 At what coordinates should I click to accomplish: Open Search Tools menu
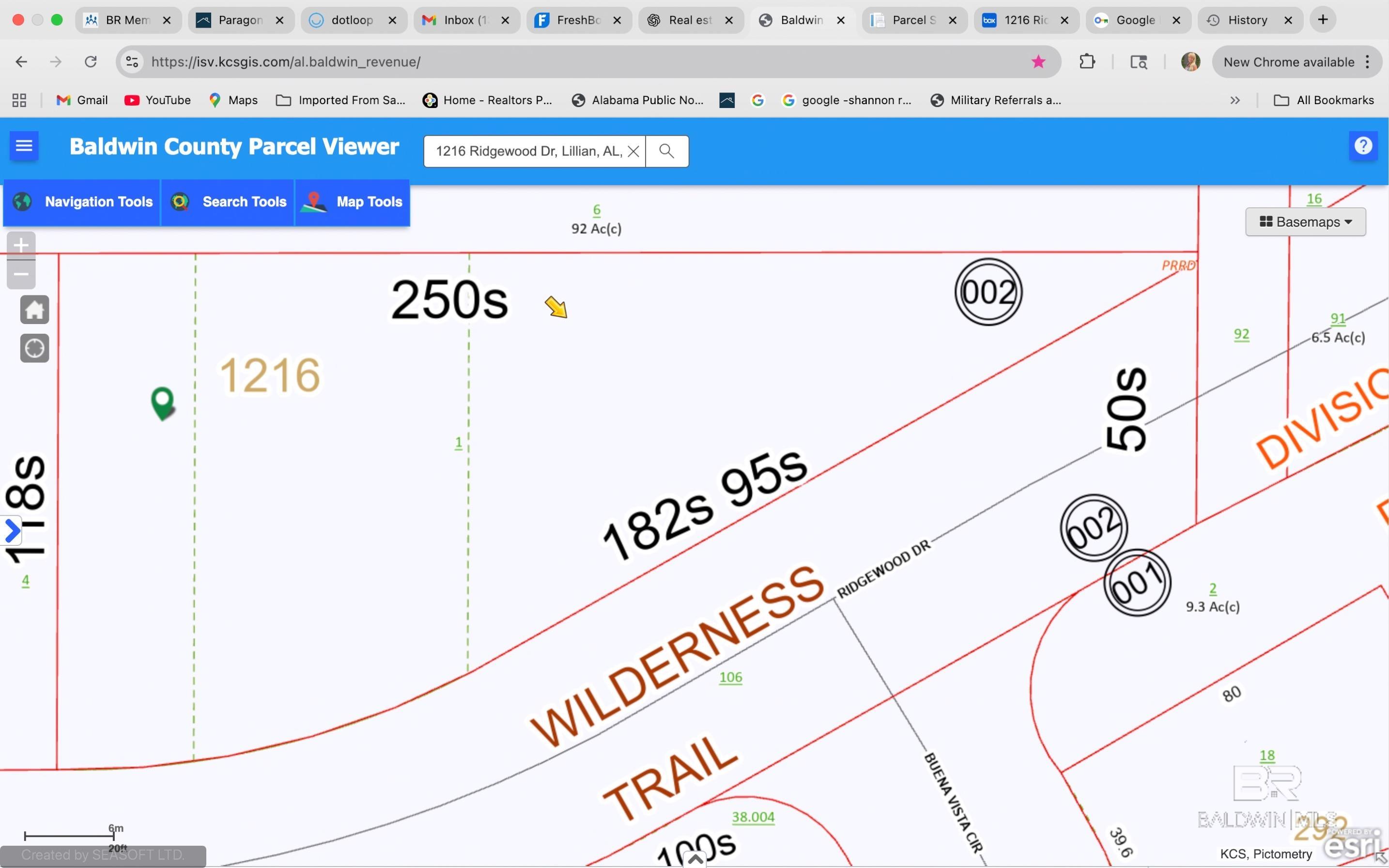229,202
